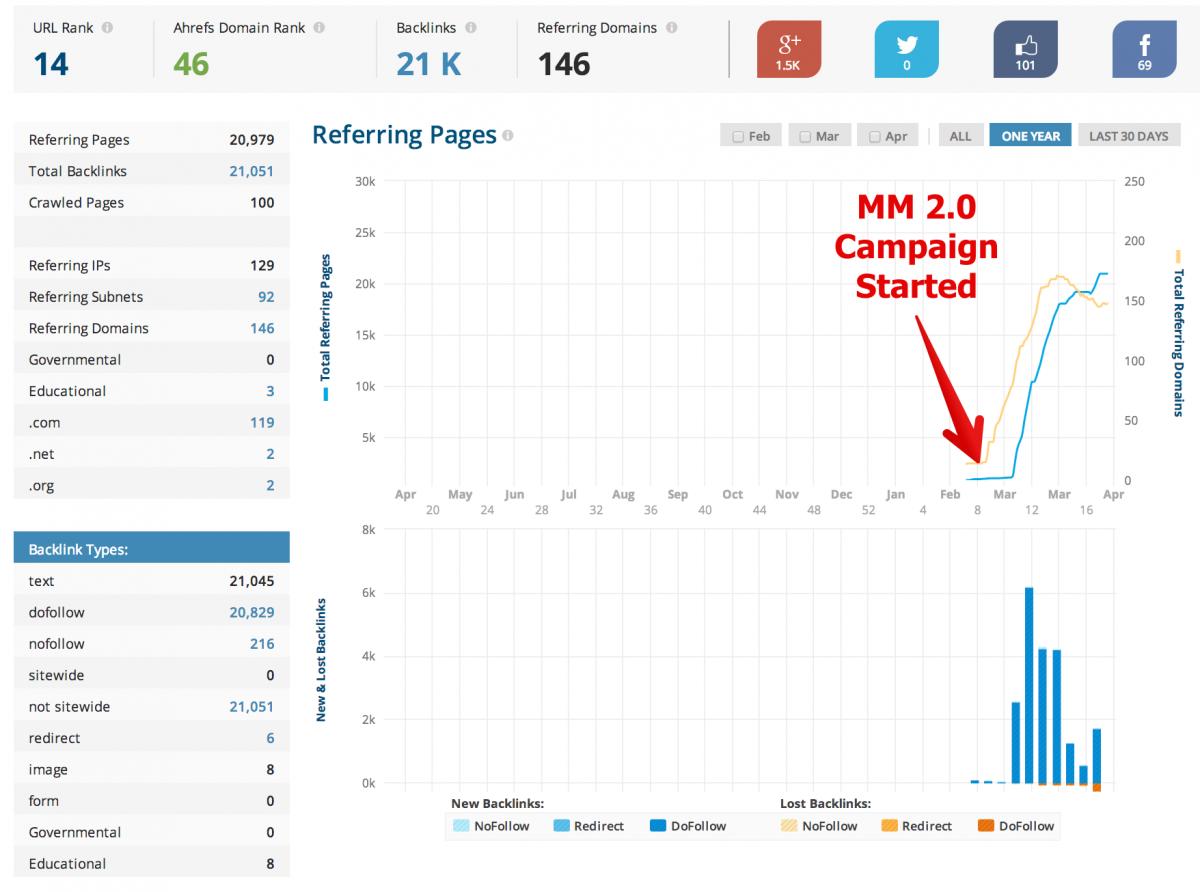Click info icon beside URL Rank

click(107, 28)
